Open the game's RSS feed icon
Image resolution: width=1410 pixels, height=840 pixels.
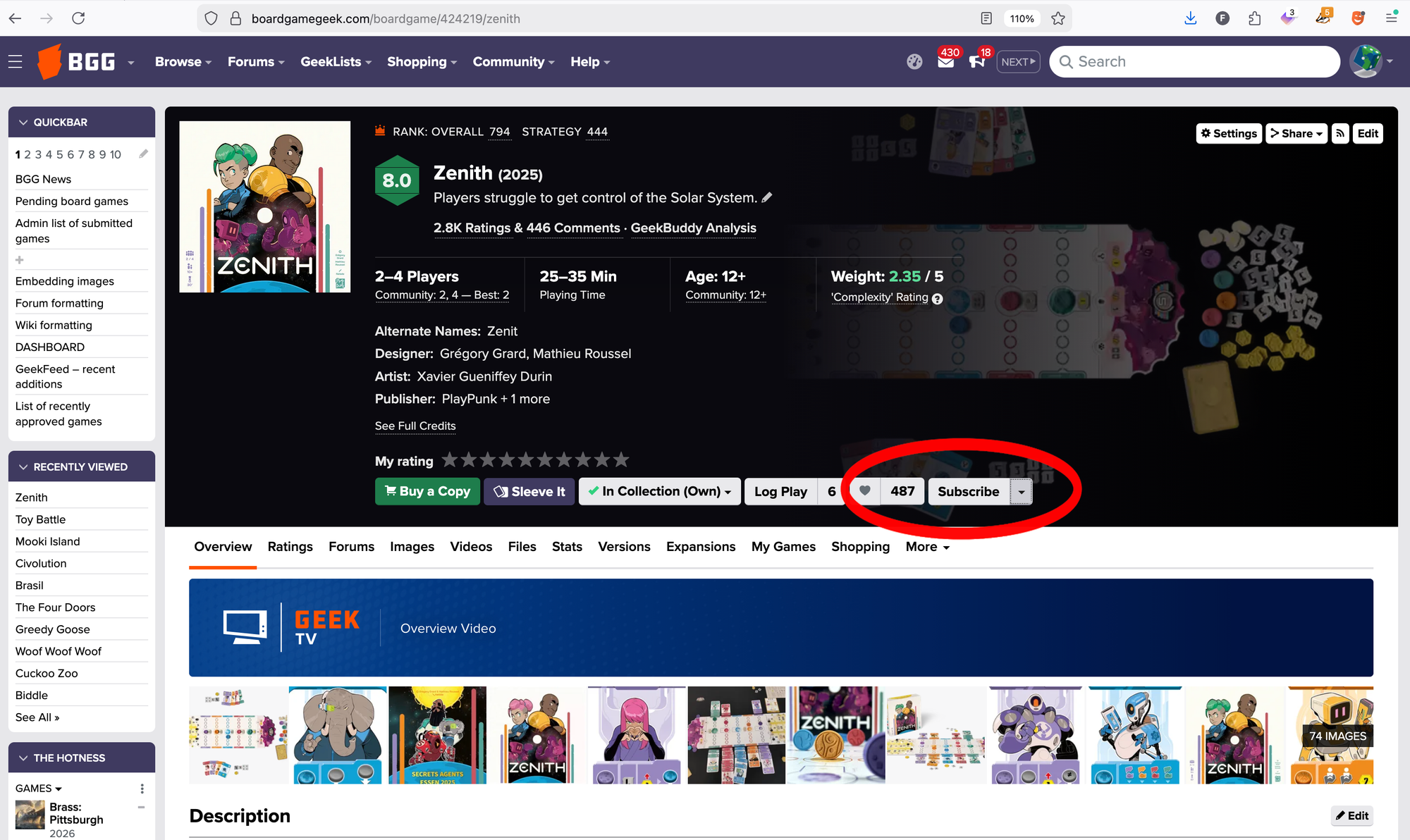[1340, 133]
